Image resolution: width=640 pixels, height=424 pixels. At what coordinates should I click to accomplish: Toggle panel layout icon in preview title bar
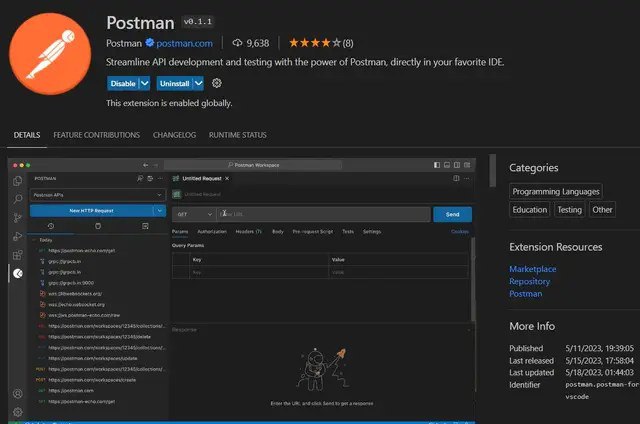click(x=447, y=165)
